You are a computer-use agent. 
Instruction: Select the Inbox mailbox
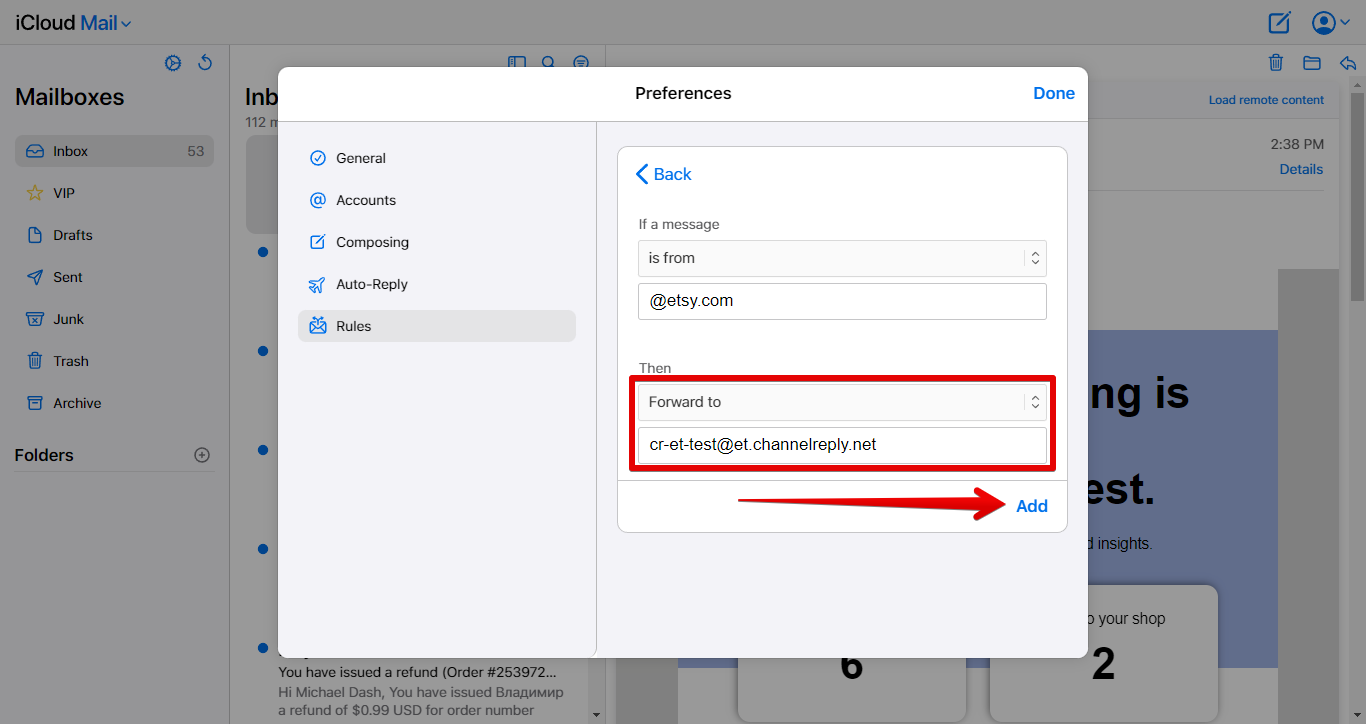tap(114, 151)
